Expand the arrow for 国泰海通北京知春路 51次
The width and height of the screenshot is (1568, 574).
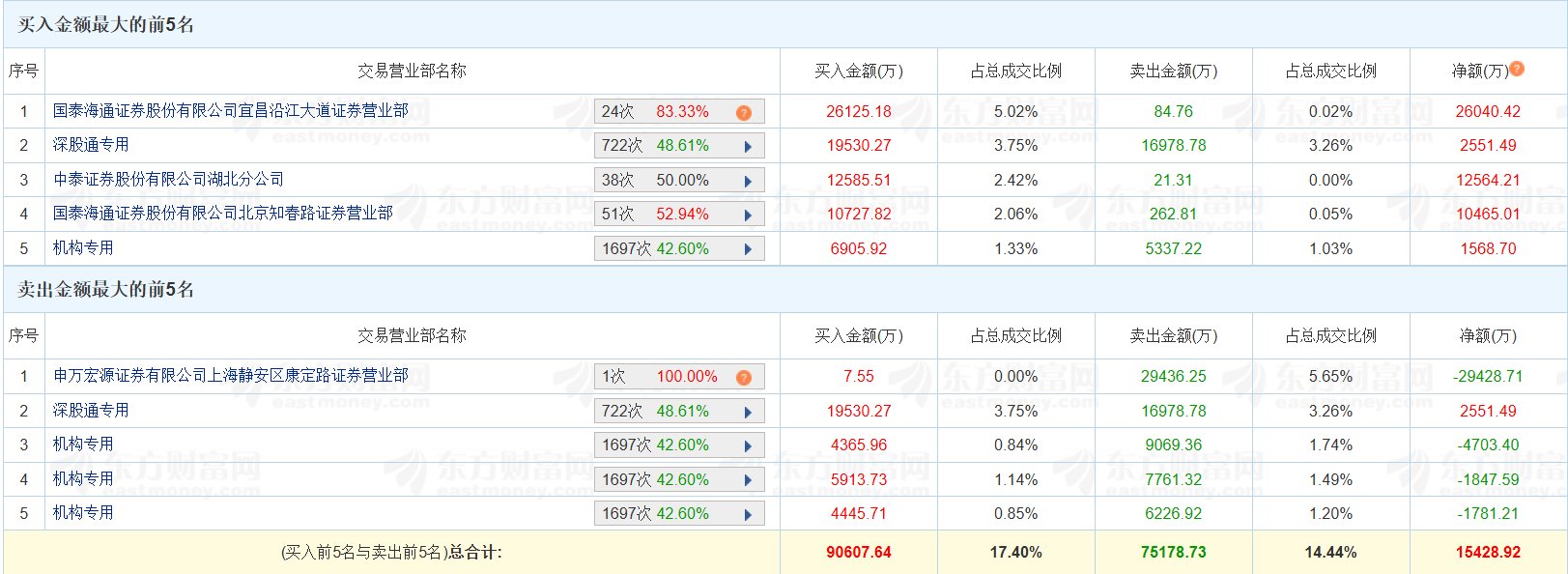(748, 215)
